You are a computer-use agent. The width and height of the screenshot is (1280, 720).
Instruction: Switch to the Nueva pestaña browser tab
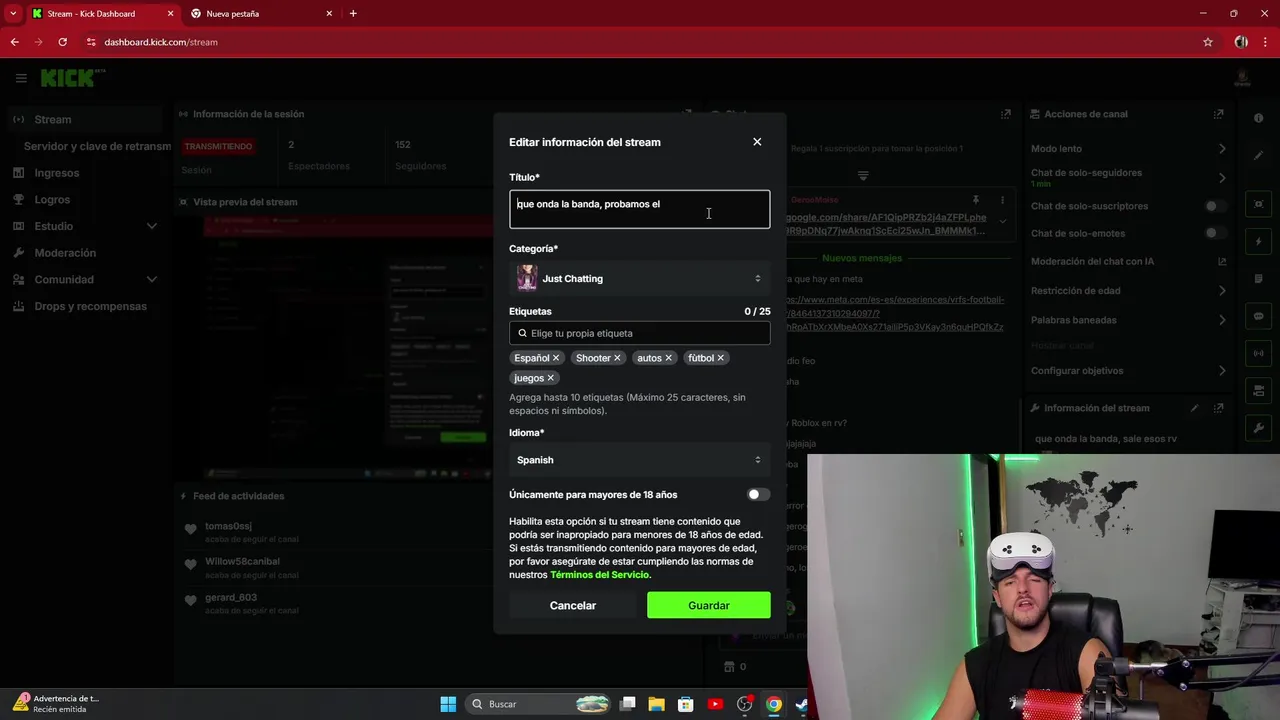click(262, 14)
